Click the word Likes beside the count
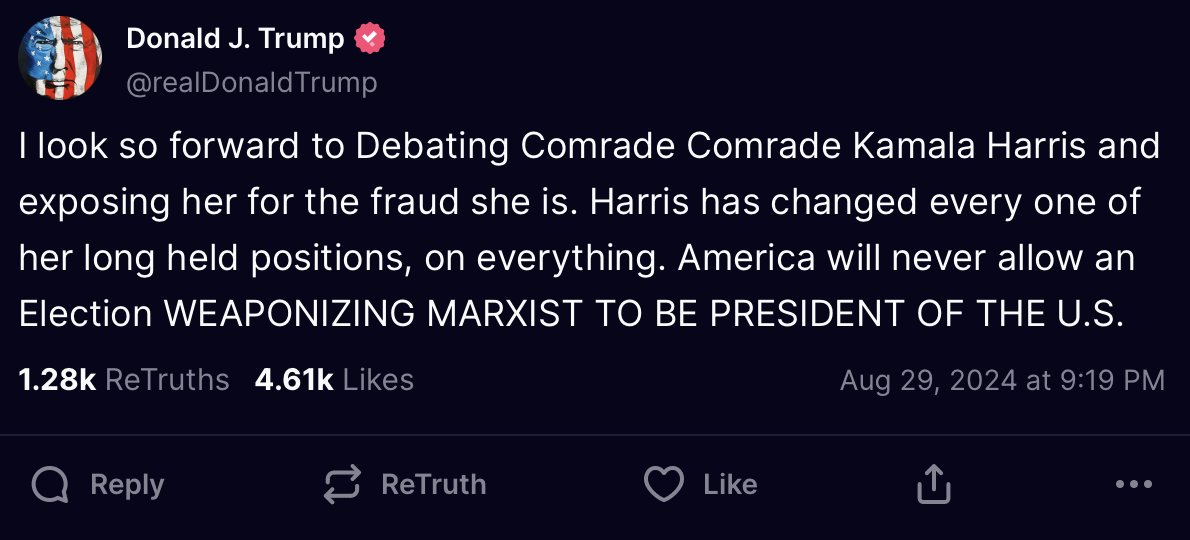The height and width of the screenshot is (540, 1190). [378, 380]
